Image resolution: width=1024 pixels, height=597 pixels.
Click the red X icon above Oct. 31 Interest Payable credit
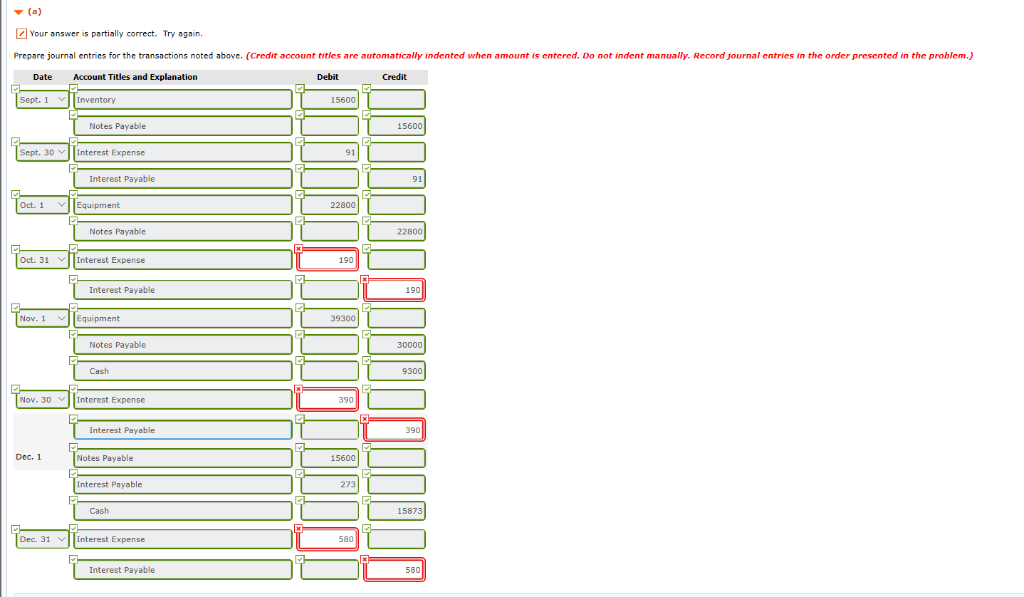[367, 280]
